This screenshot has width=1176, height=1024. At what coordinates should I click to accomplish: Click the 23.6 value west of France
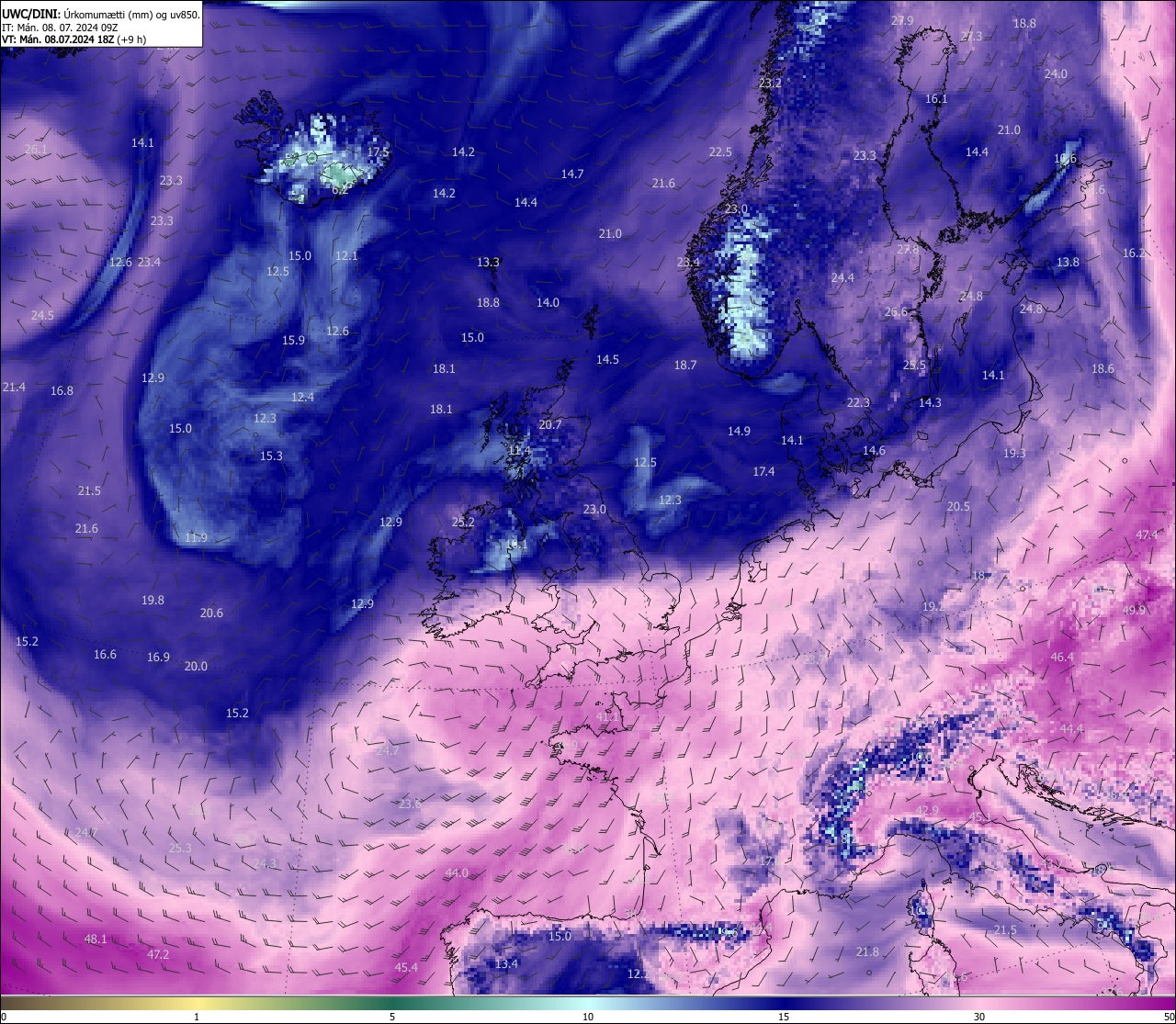coord(410,804)
